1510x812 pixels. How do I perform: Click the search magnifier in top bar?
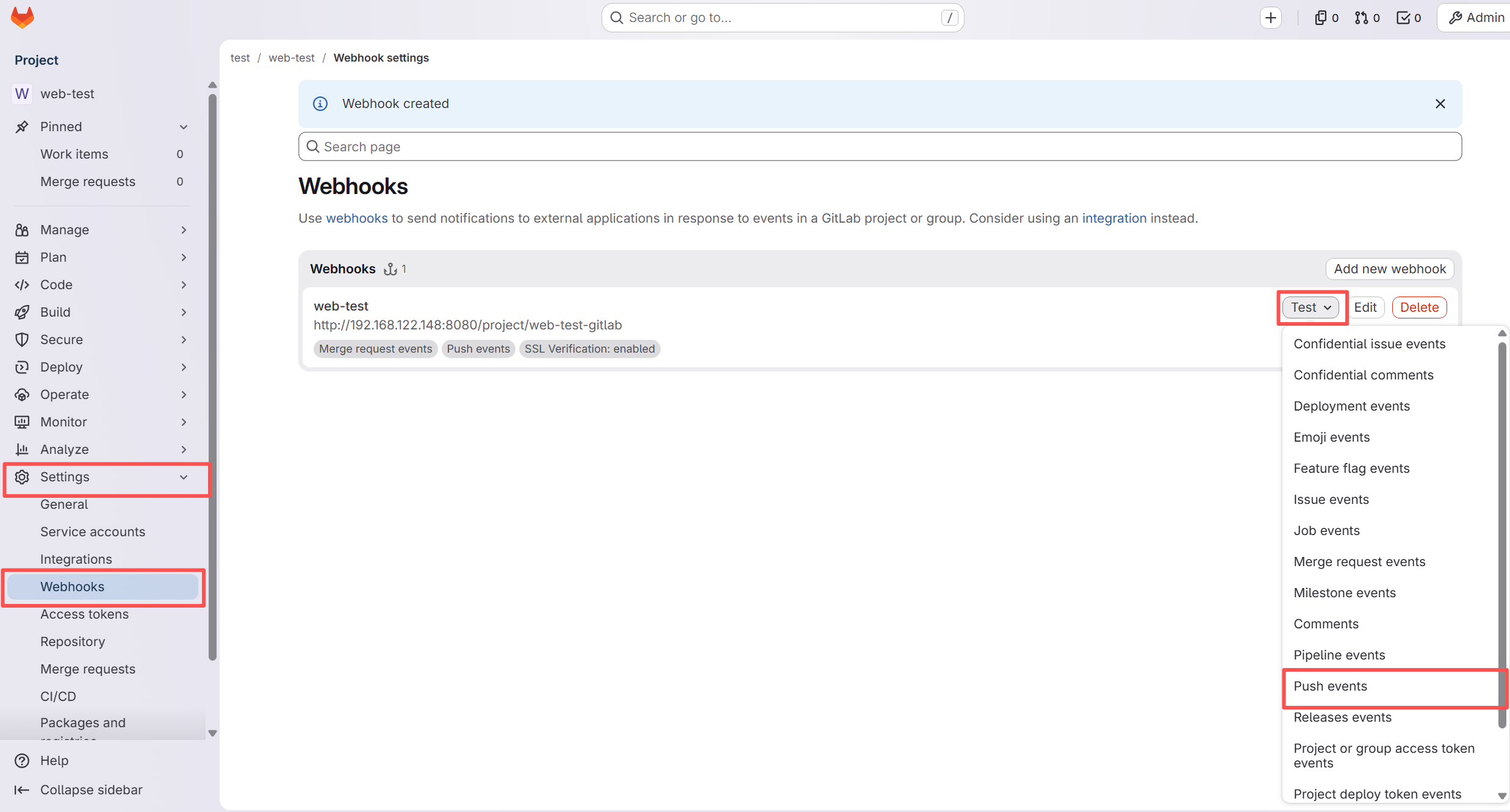(617, 18)
